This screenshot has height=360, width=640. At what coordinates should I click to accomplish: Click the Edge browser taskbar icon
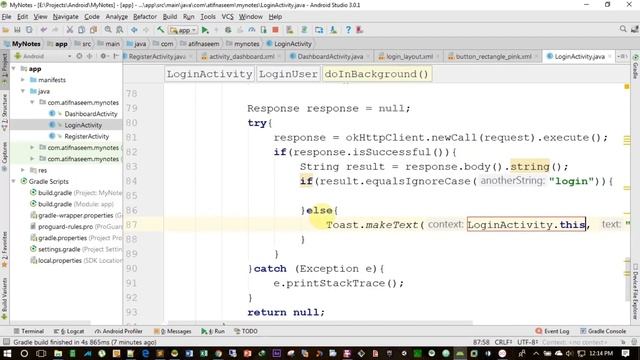click(x=145, y=353)
